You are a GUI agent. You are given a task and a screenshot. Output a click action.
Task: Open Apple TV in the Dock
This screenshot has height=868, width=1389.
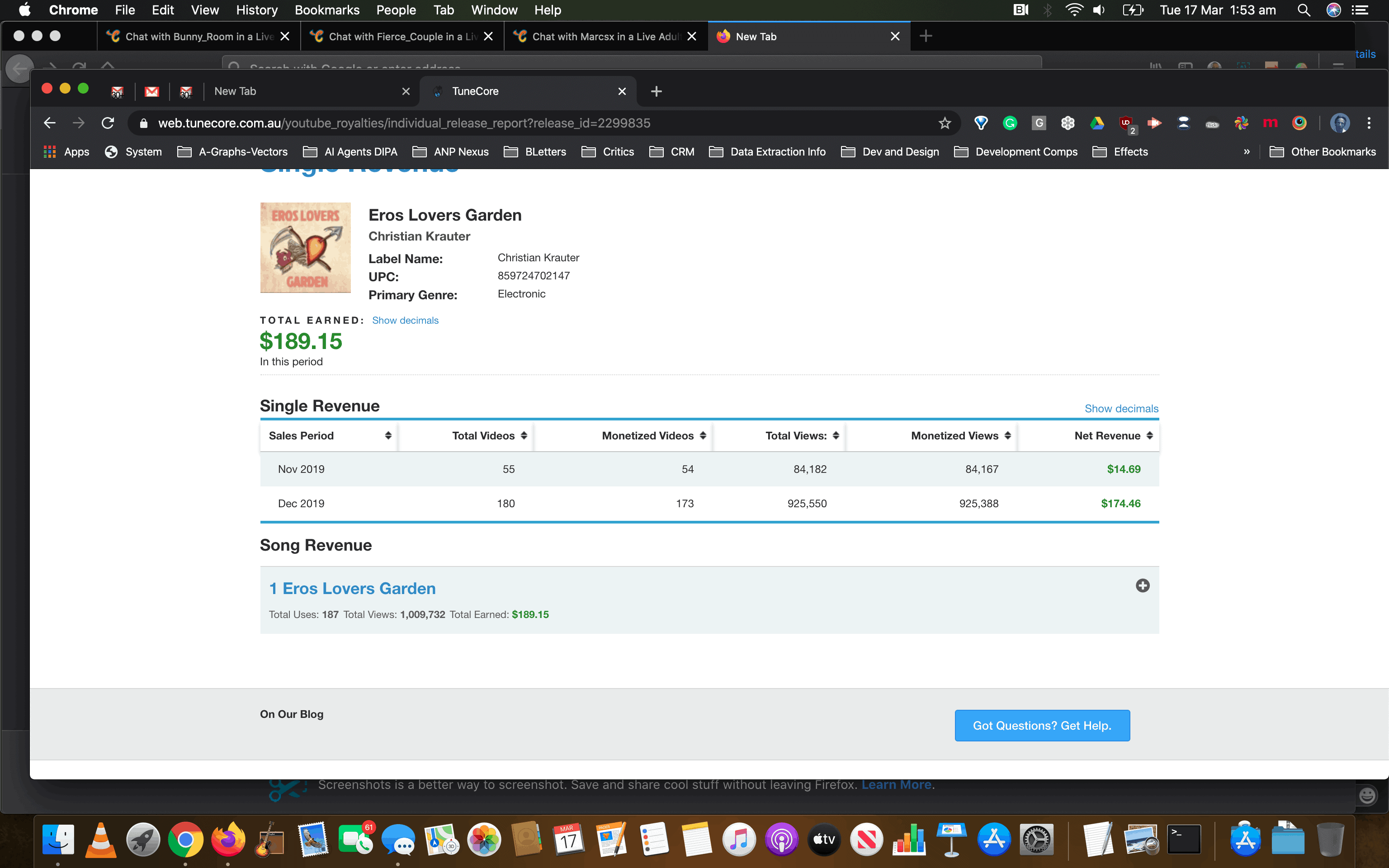[x=824, y=840]
